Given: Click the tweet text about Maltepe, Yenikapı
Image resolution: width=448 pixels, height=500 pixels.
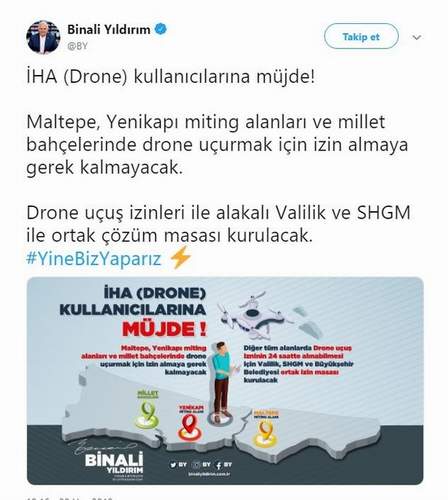Looking at the screenshot, I should tap(217, 144).
